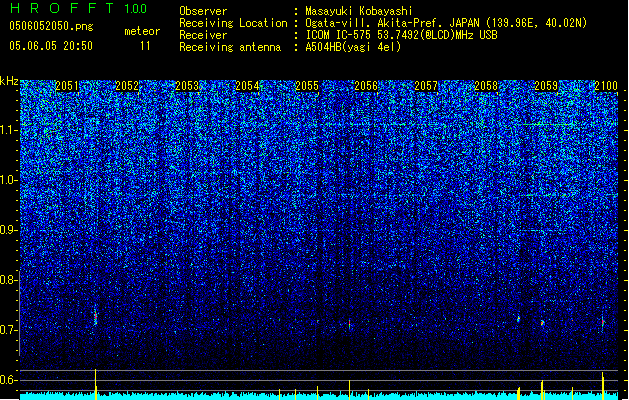Click the 0.6 kHz axis tick label
This screenshot has width=629, height=400.
tap(9, 380)
